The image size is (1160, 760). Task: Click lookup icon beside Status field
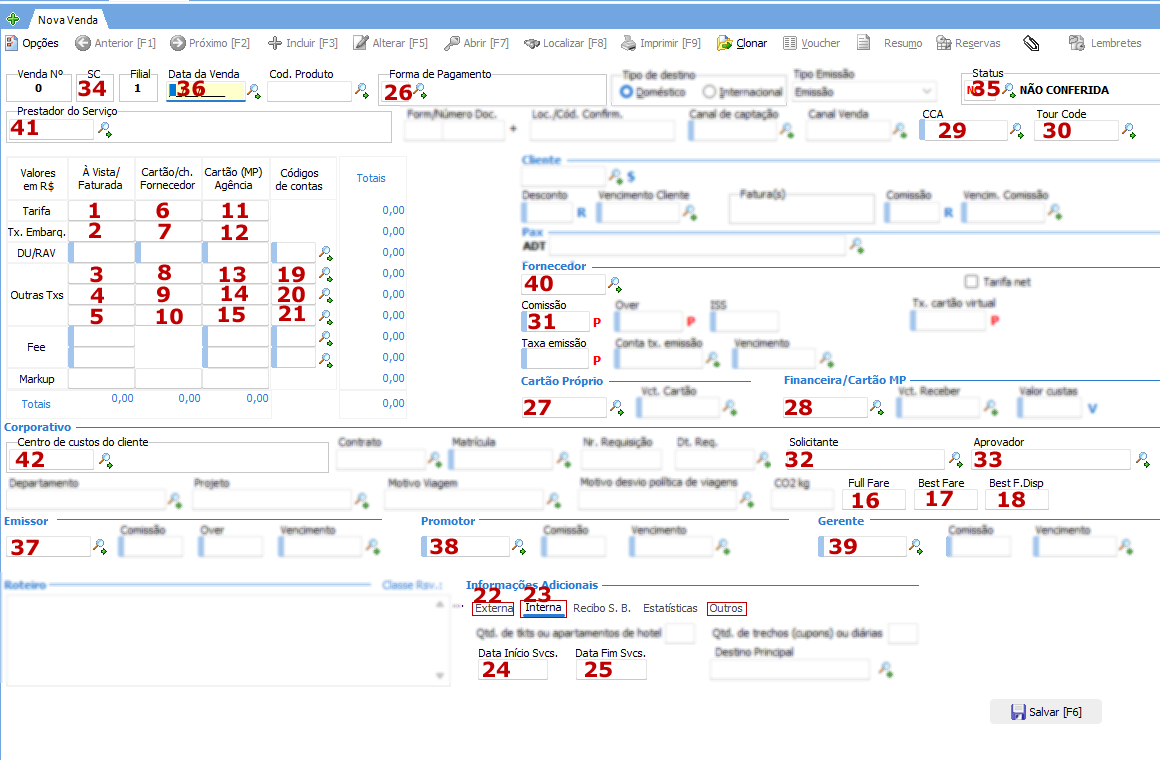pyautogui.click(x=1009, y=91)
